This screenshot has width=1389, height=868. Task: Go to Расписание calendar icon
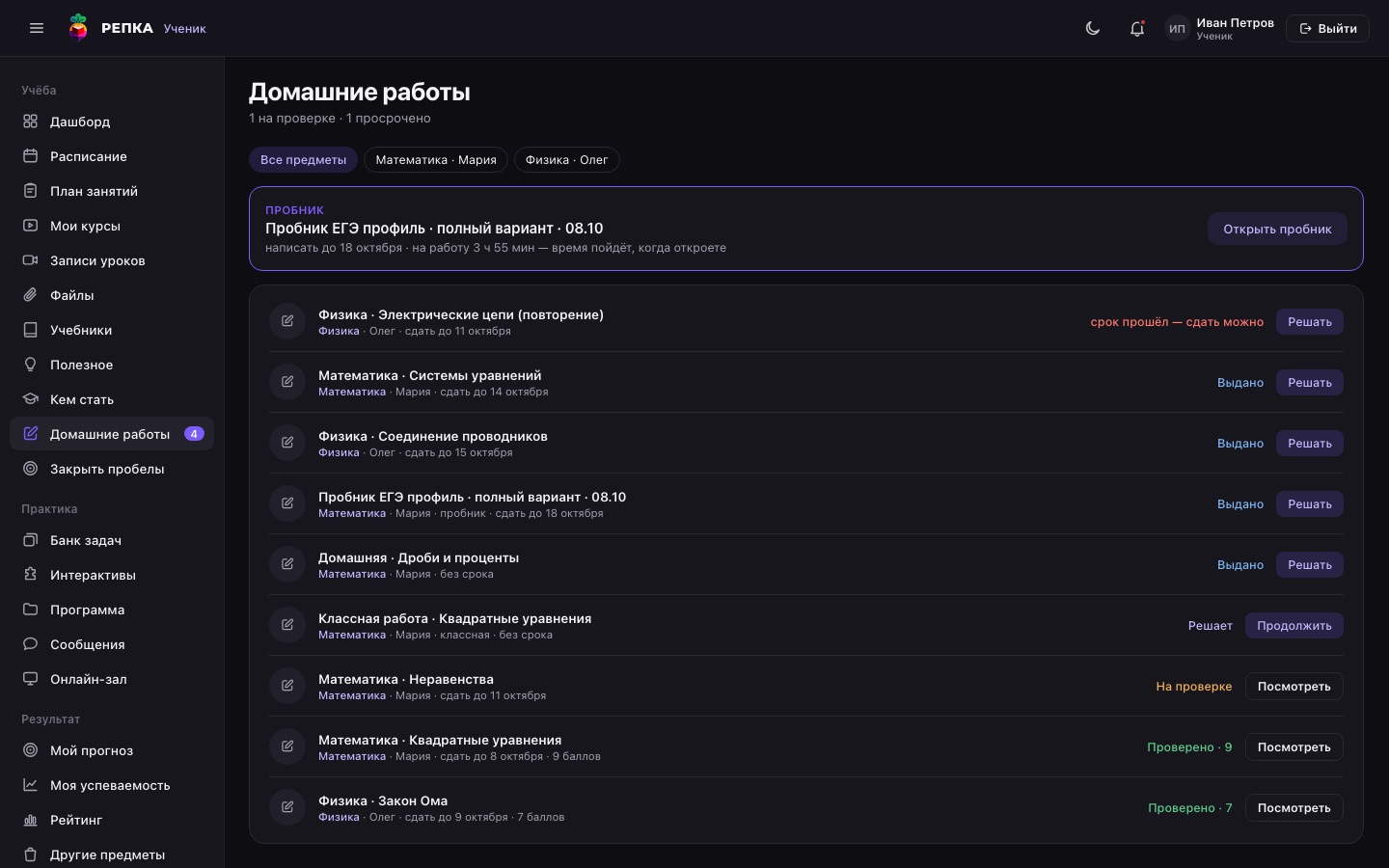(x=30, y=156)
